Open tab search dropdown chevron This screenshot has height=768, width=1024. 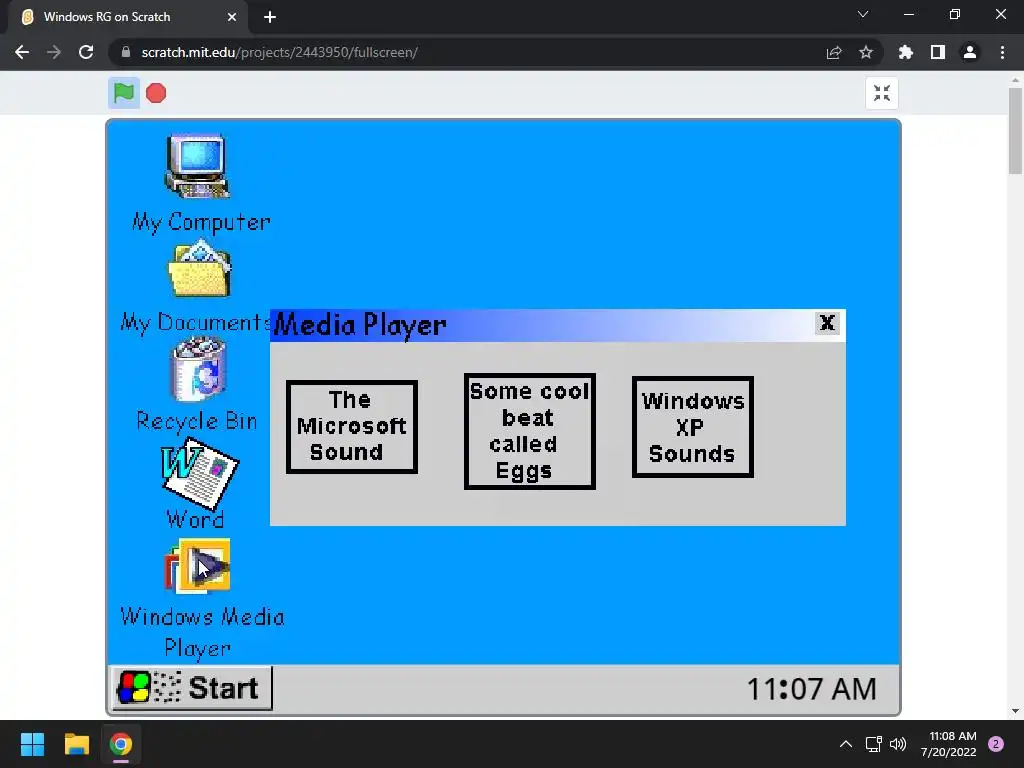click(863, 14)
